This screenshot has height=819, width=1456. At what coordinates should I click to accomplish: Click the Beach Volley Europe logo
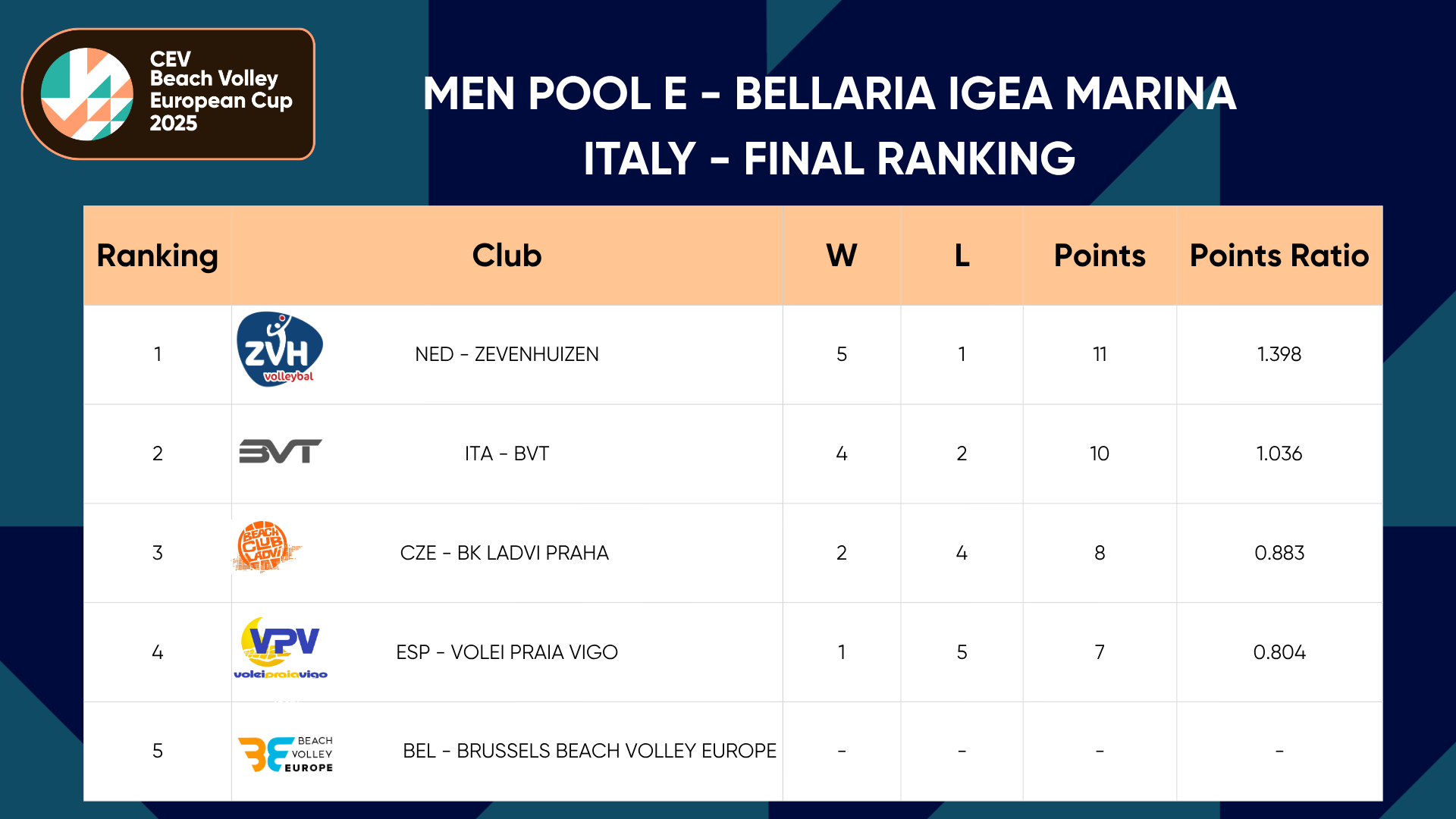[x=286, y=754]
